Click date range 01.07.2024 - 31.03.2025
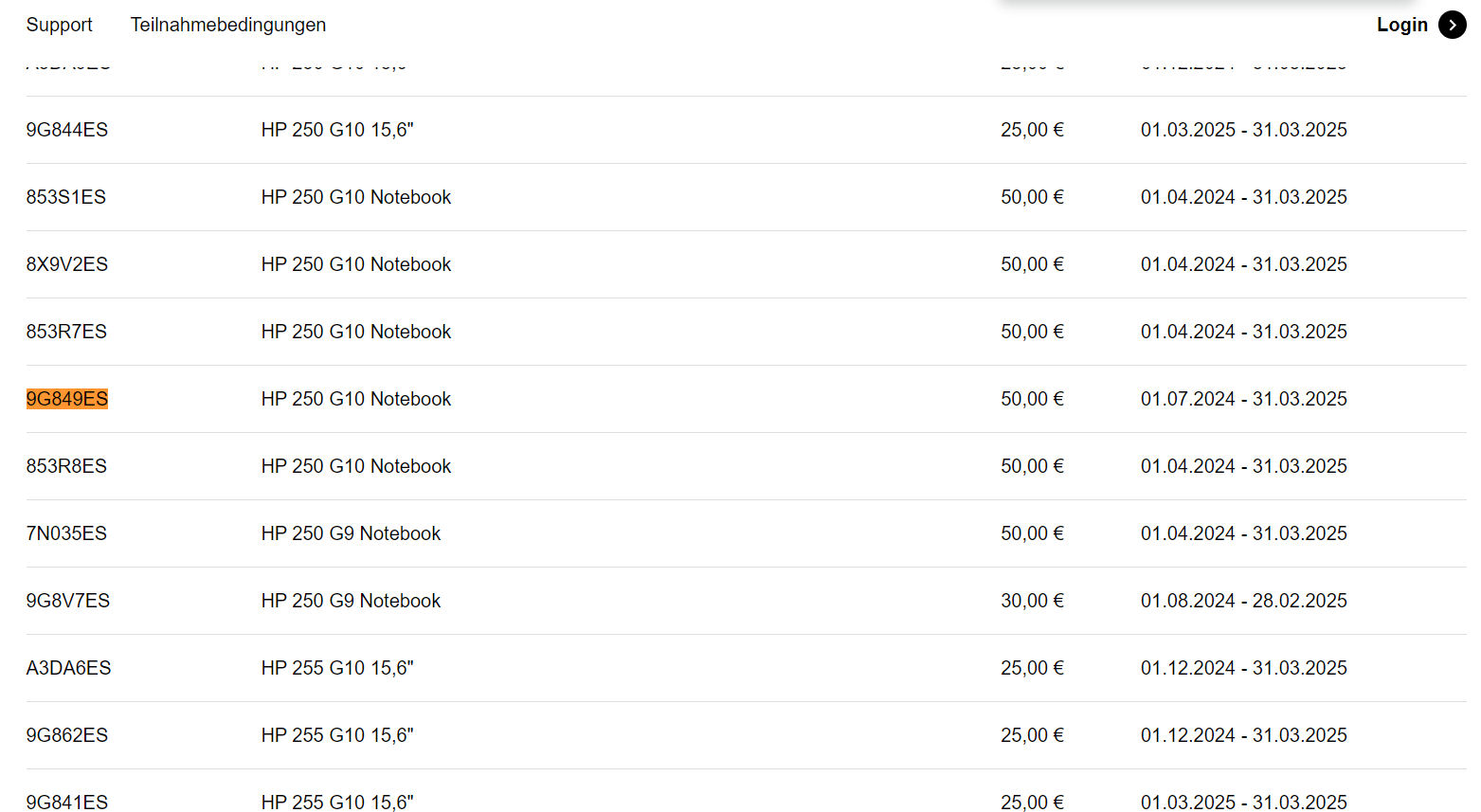 pos(1243,399)
